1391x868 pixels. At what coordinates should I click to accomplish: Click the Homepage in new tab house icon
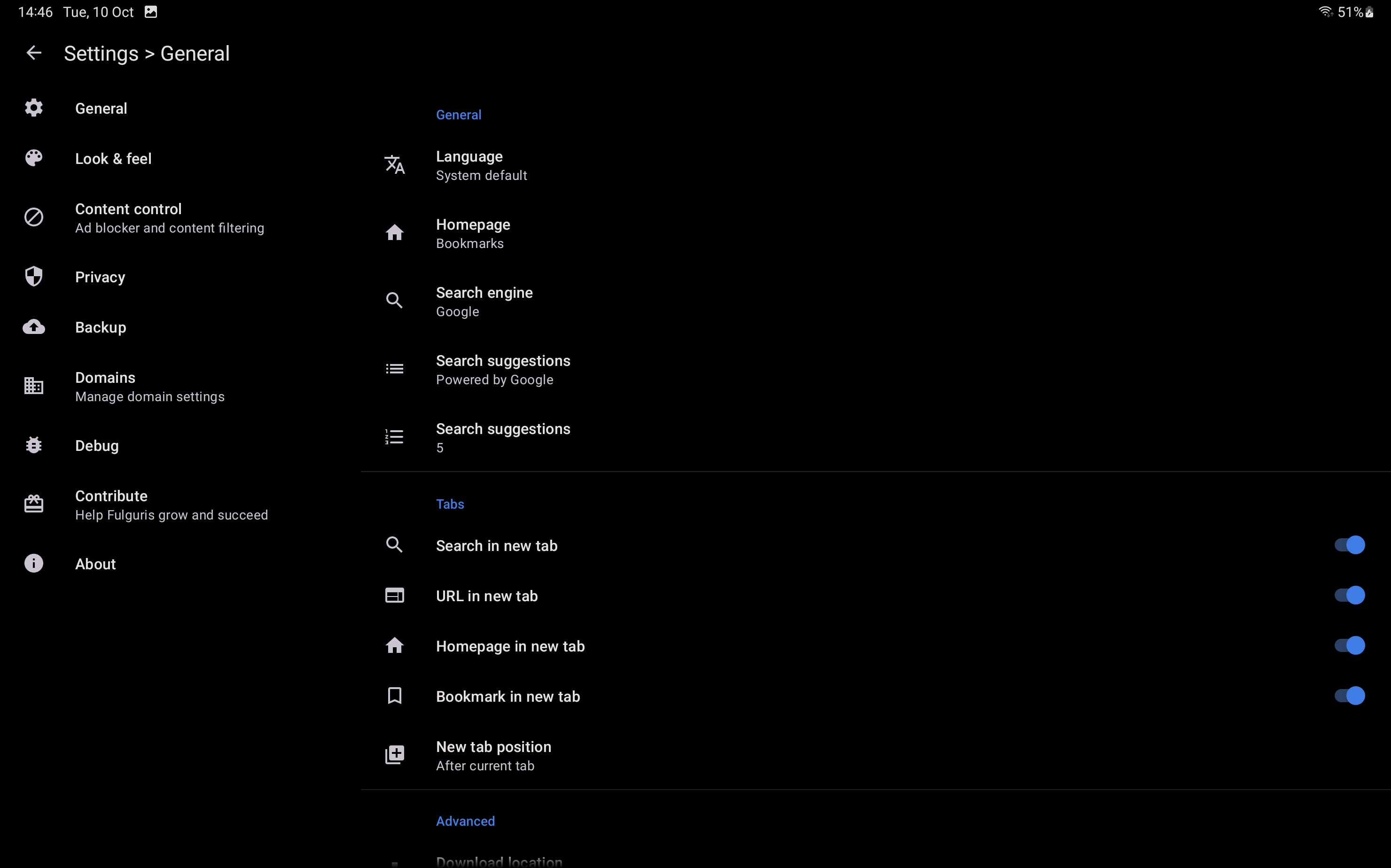pyautogui.click(x=395, y=646)
